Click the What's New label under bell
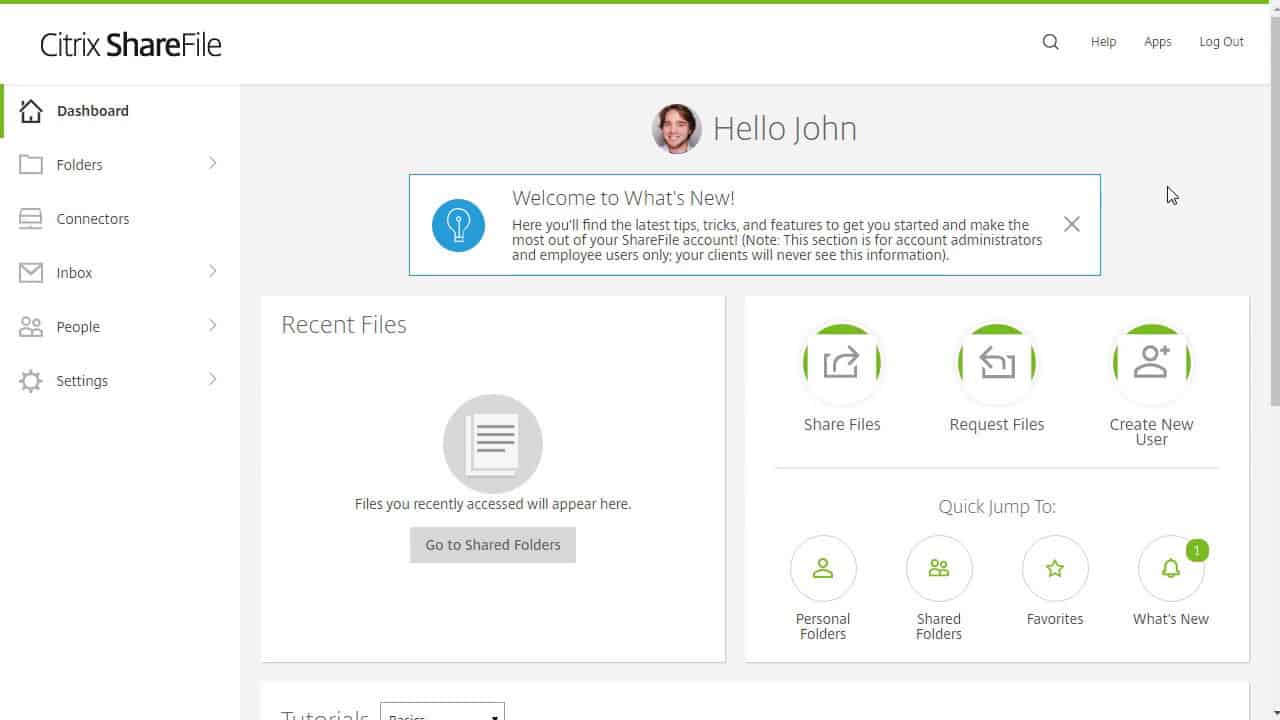 click(x=1171, y=619)
